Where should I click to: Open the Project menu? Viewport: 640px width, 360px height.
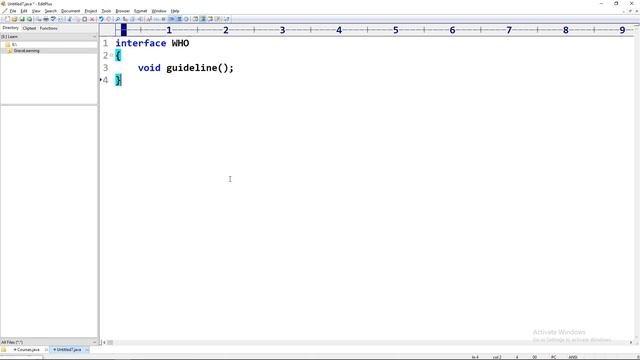[x=91, y=11]
